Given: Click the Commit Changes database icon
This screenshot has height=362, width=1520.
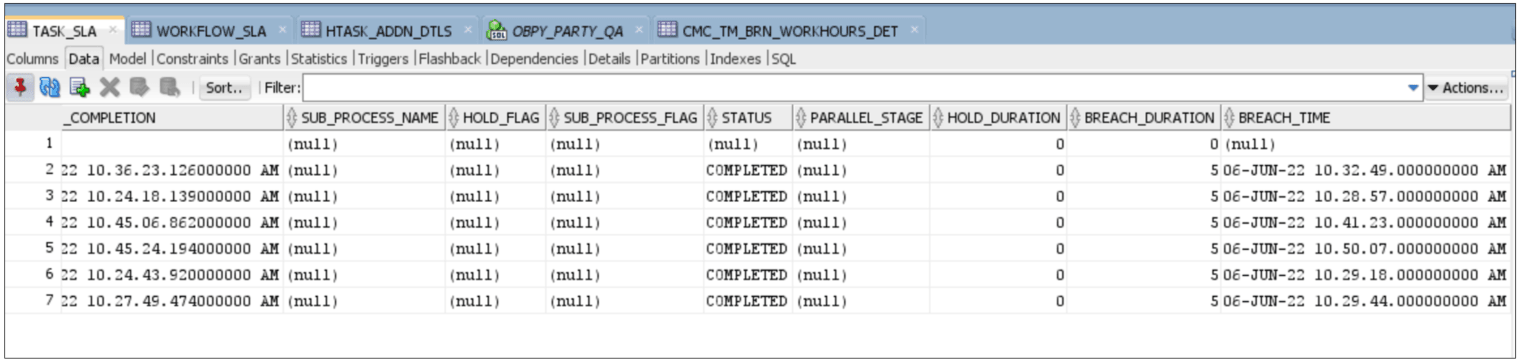Looking at the screenshot, I should [x=139, y=88].
